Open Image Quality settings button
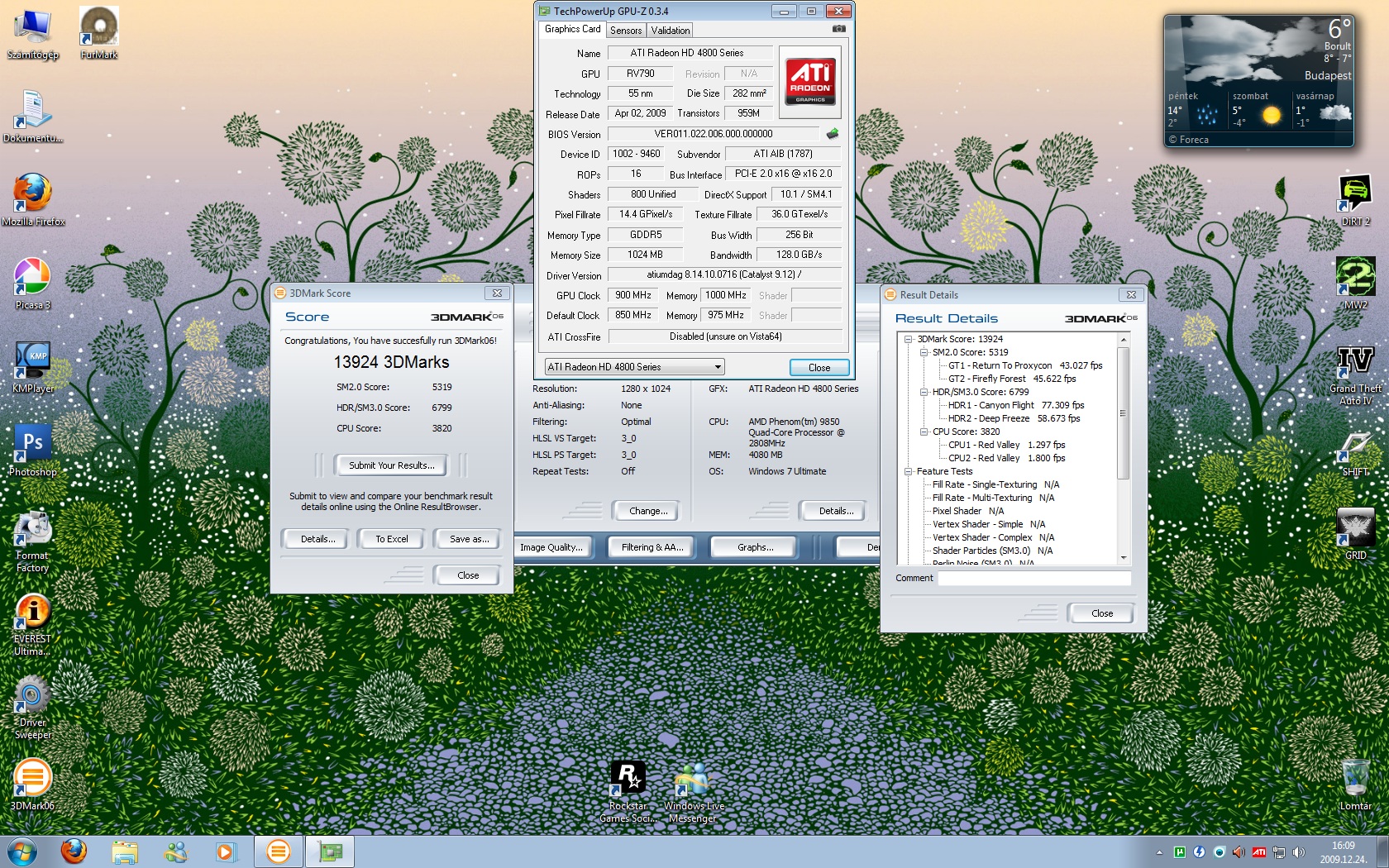This screenshot has width=1389, height=868. (x=551, y=547)
